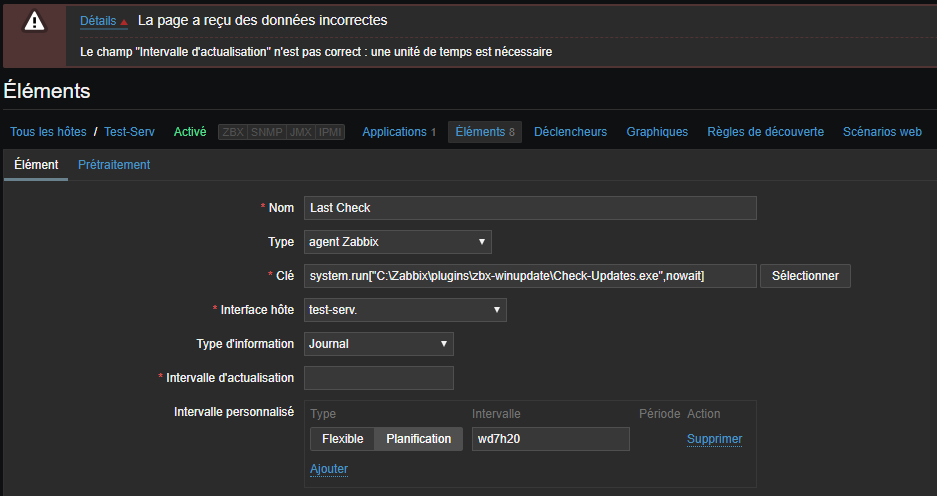Switch to the Élément tab

(x=36, y=165)
